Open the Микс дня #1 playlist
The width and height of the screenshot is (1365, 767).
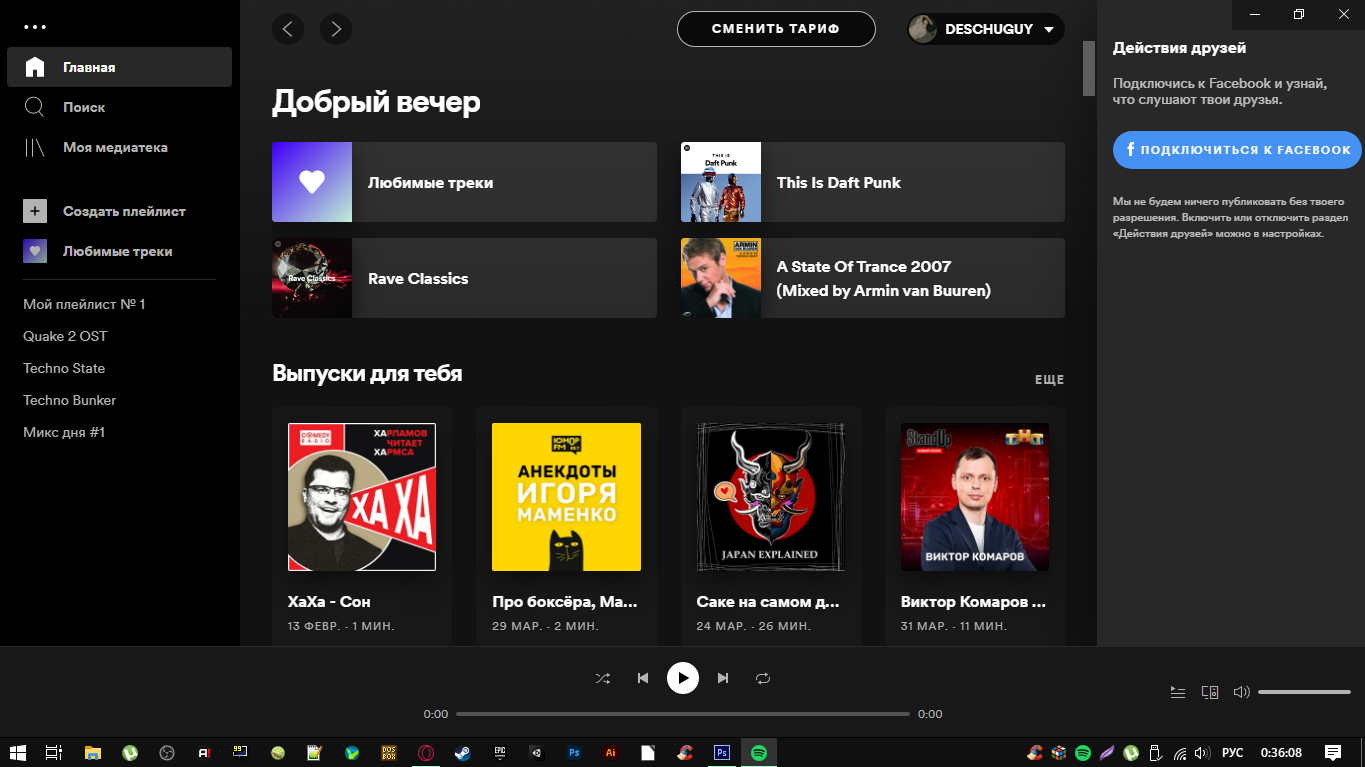[x=64, y=432]
